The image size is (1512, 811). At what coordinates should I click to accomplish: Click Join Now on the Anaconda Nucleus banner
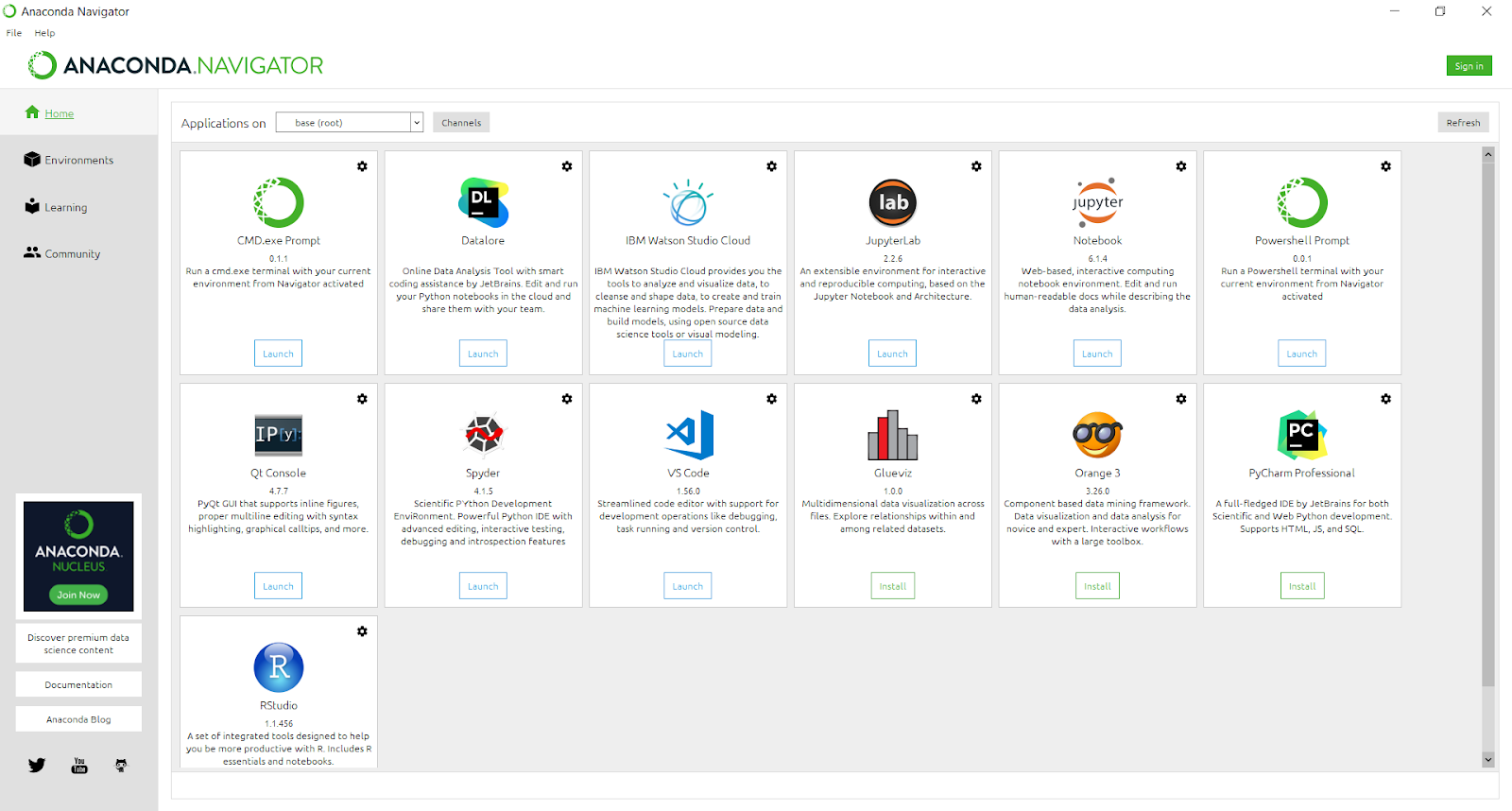pos(78,595)
